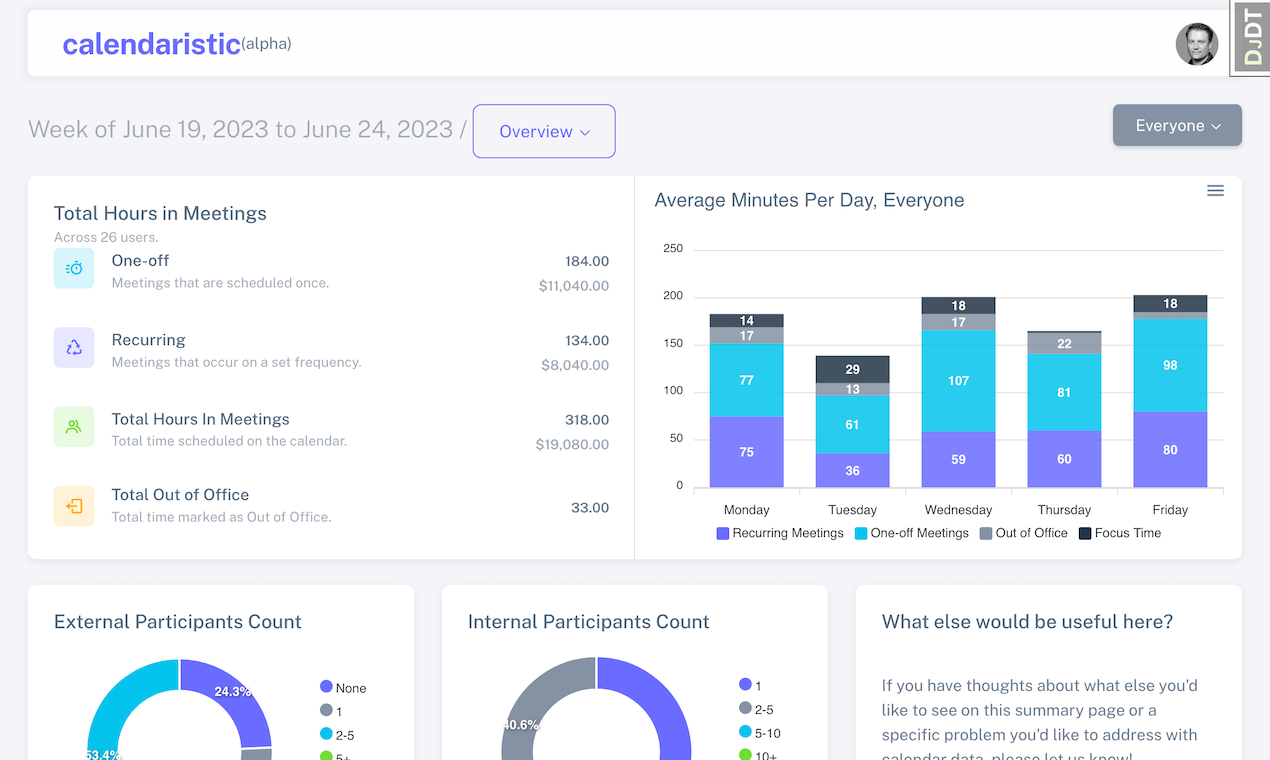
Task: Click the Recurring recycle icon
Action: (74, 347)
